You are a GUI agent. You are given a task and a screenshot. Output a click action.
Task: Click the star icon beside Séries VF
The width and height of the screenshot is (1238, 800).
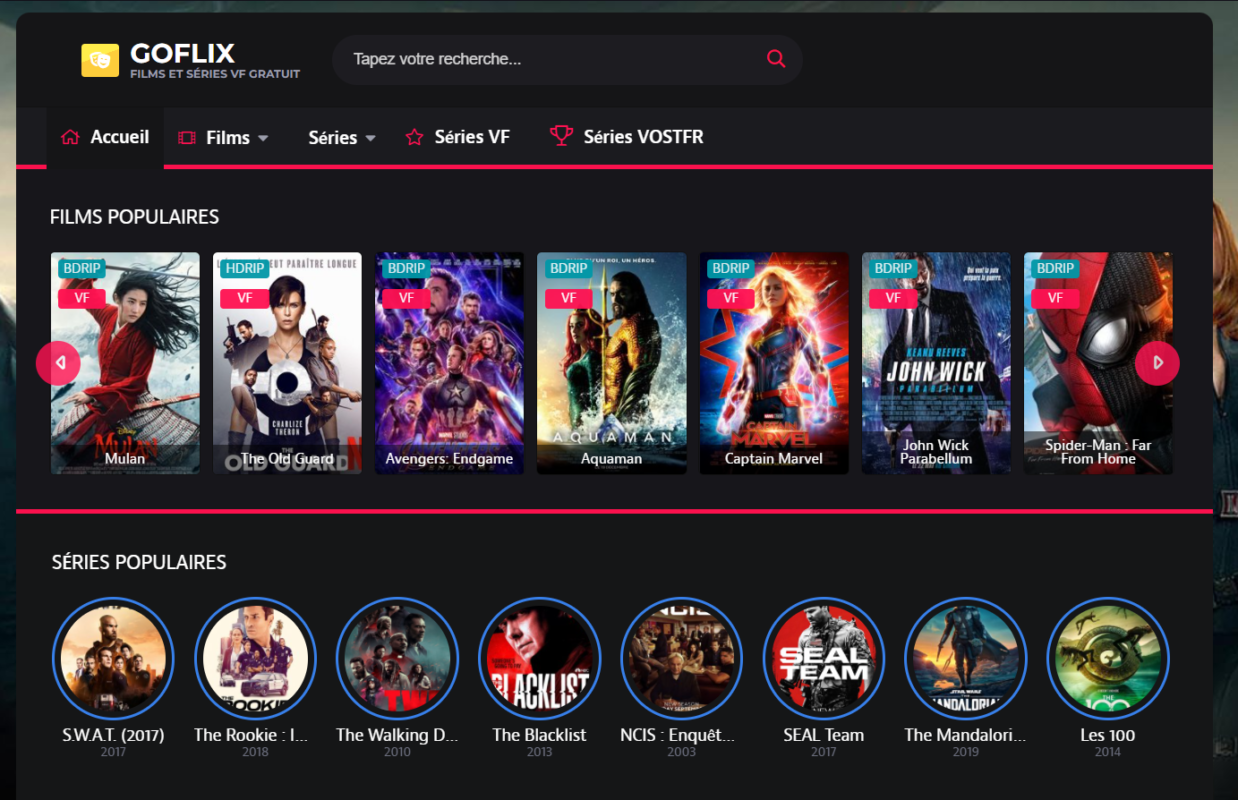[x=414, y=137]
